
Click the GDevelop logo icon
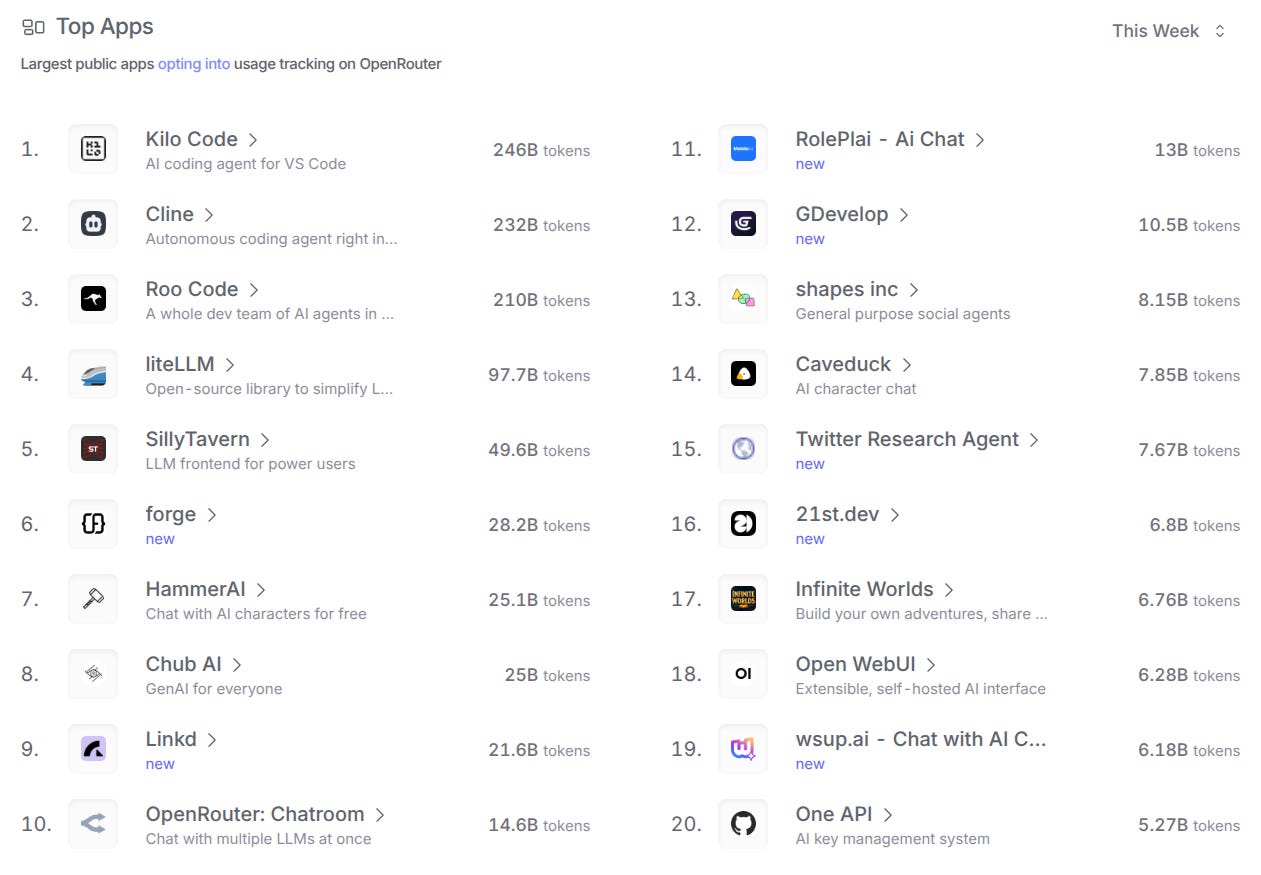point(743,224)
